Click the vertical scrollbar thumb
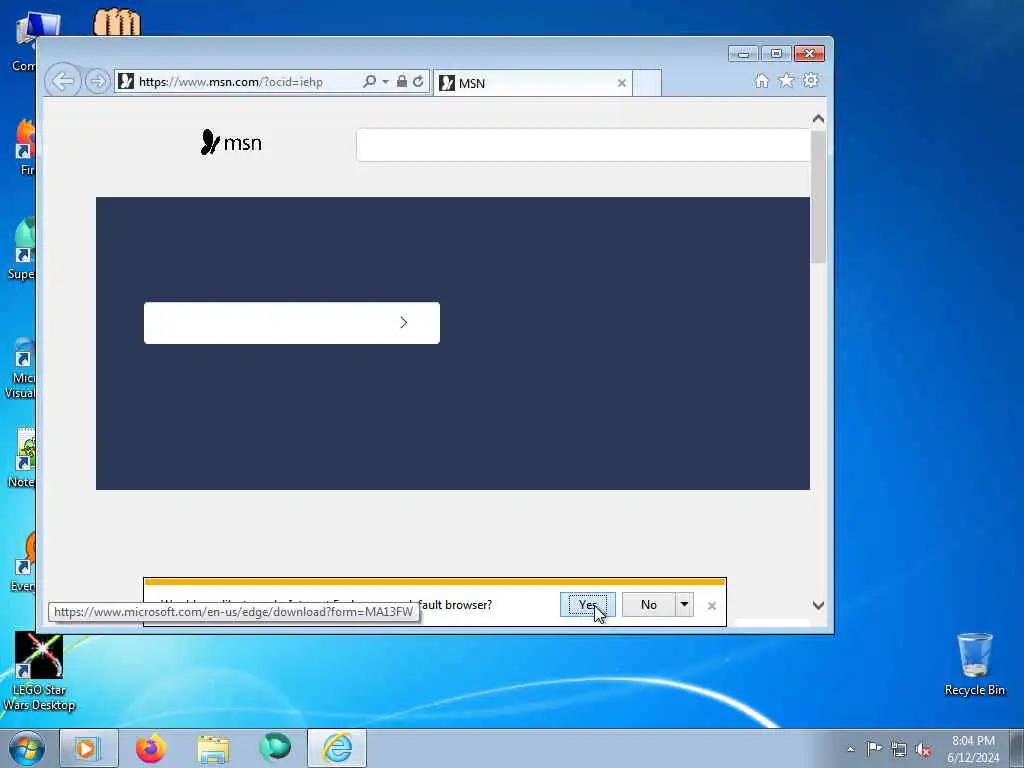1024x768 pixels. (x=818, y=197)
